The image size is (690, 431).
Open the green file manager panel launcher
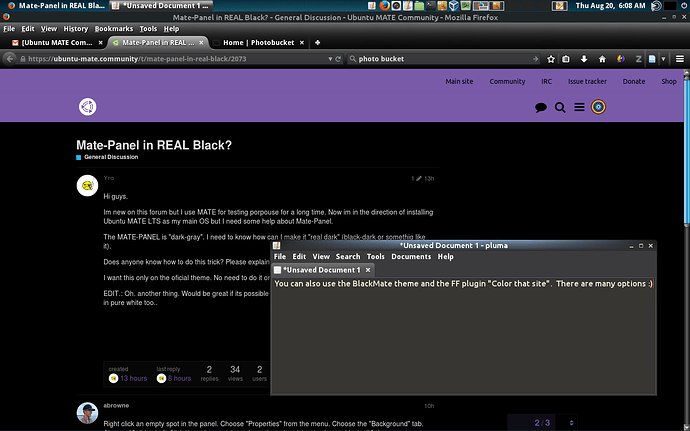click(x=419, y=5)
